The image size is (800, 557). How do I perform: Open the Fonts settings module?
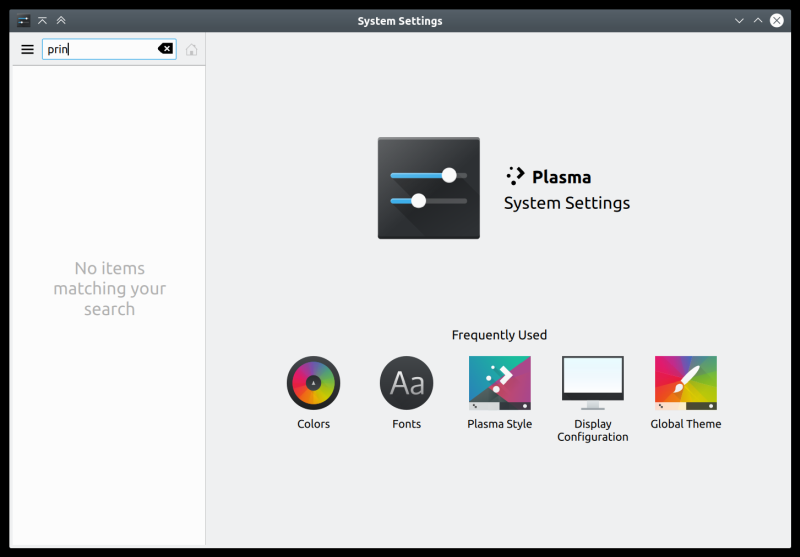[x=407, y=393]
